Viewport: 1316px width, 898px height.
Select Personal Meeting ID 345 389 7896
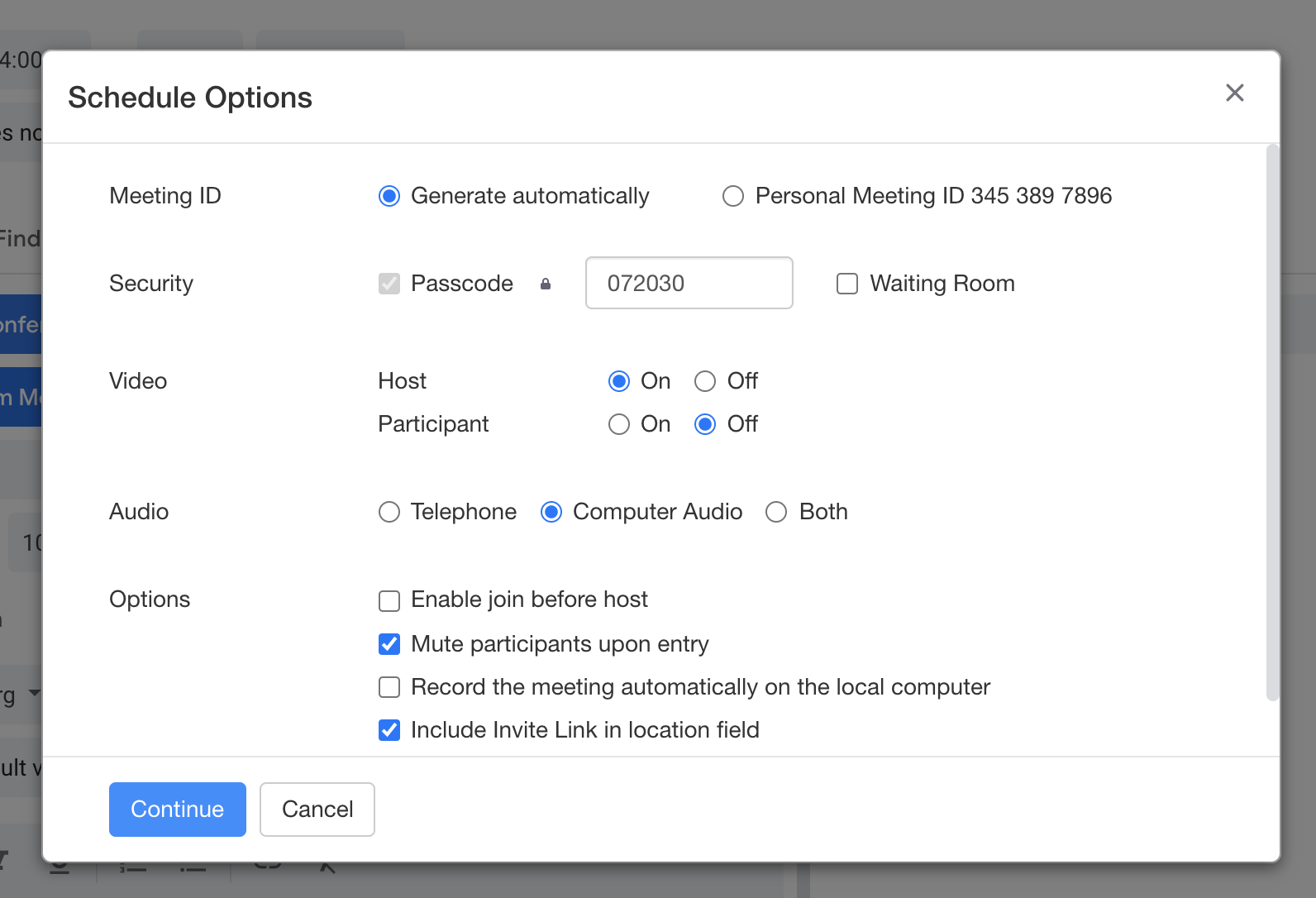tap(733, 196)
